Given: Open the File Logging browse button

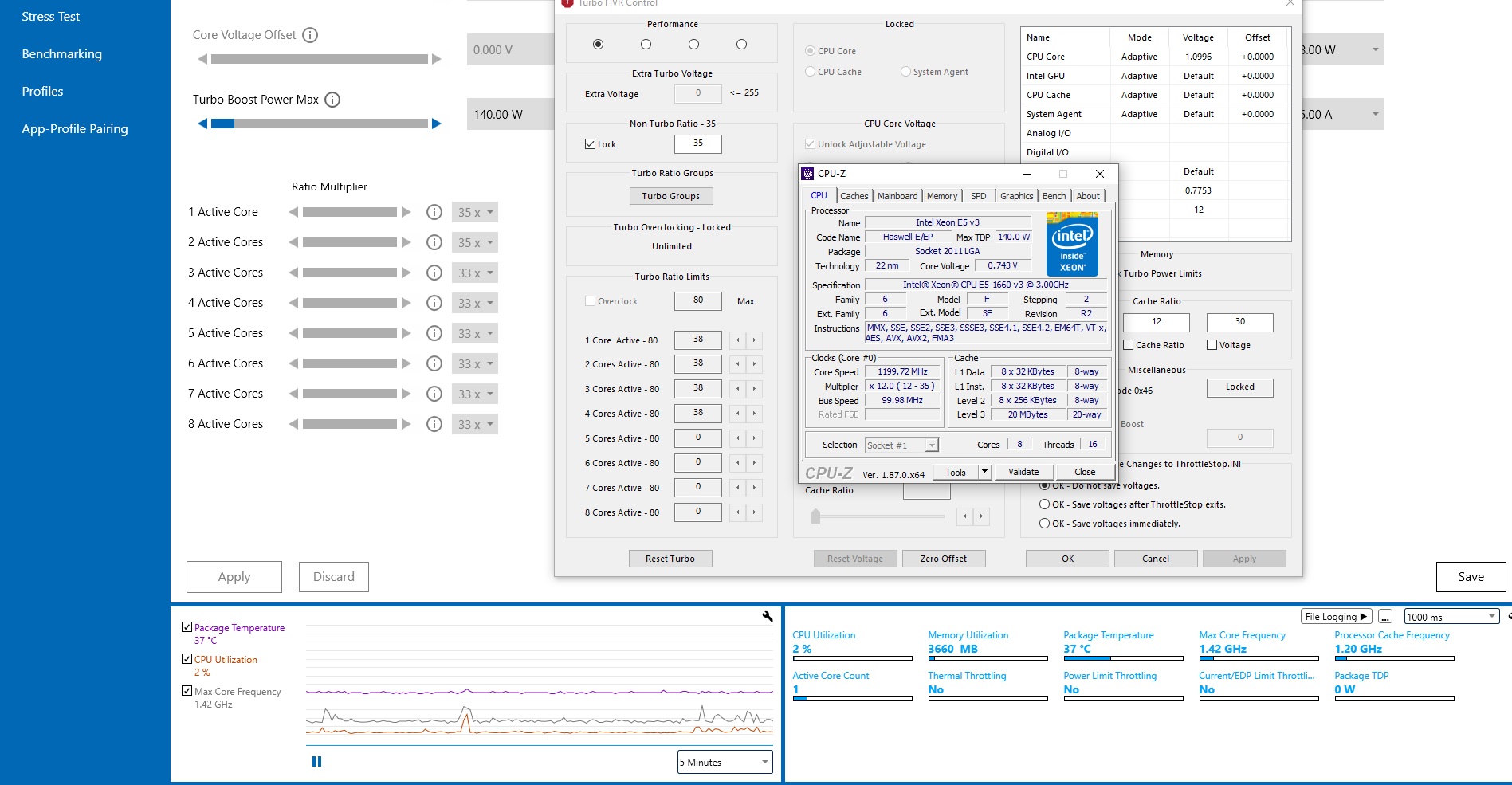Looking at the screenshot, I should click(1386, 617).
